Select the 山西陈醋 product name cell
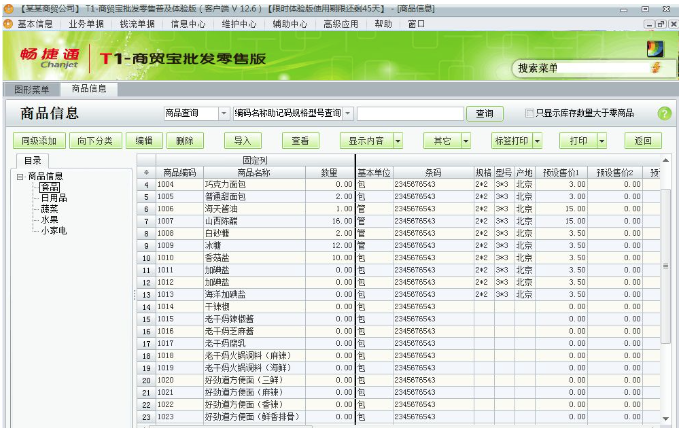This screenshot has height=428, width=680. pos(254,221)
